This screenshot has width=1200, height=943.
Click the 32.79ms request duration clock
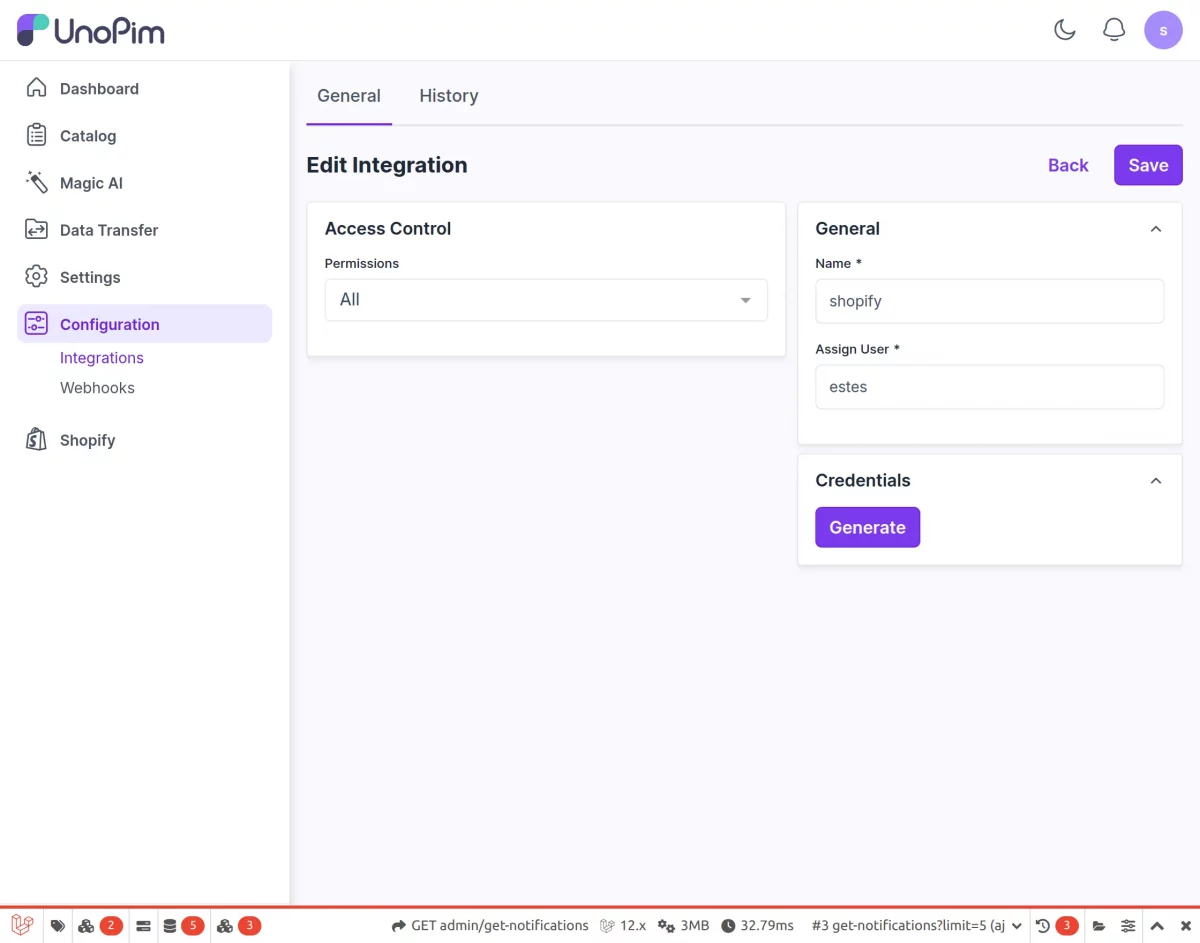(757, 926)
